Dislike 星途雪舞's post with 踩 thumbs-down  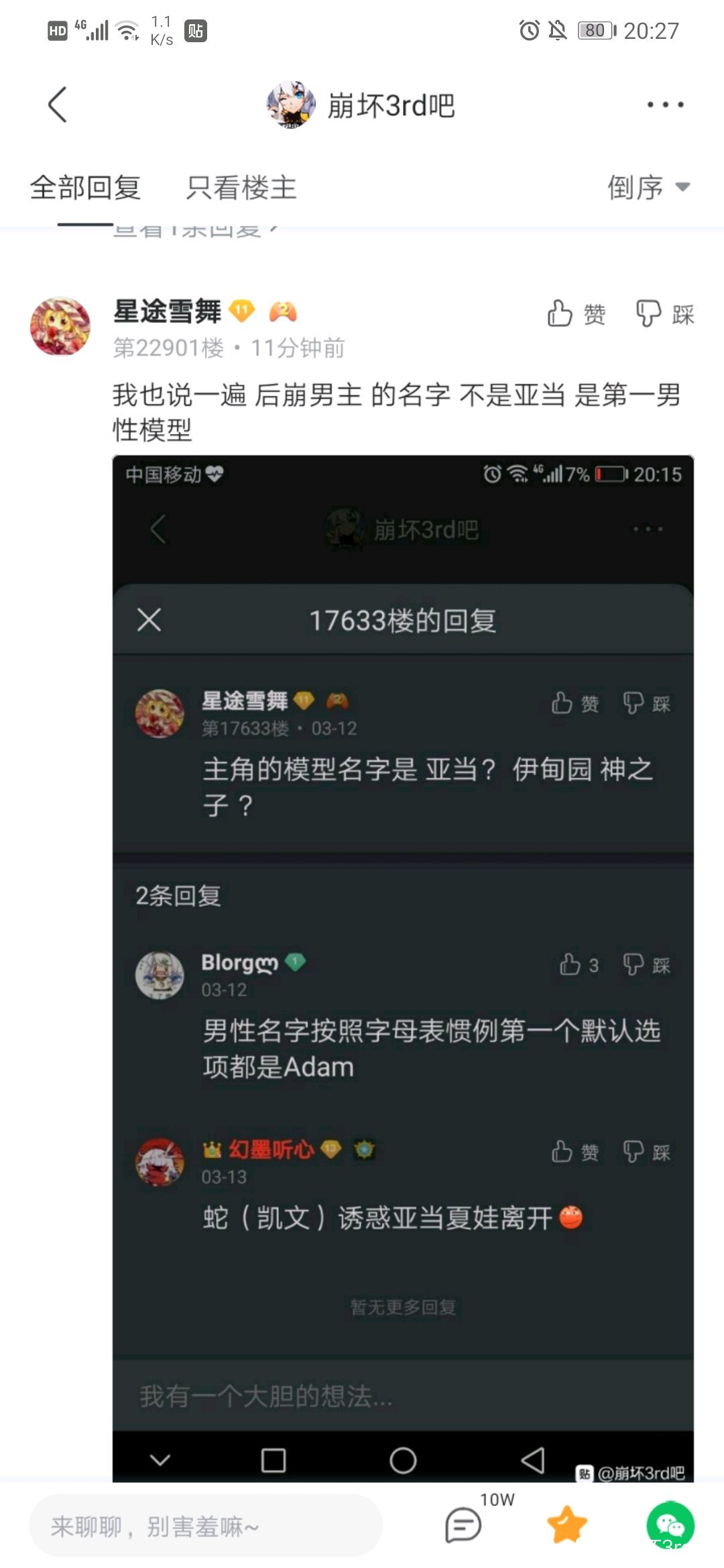tap(665, 314)
